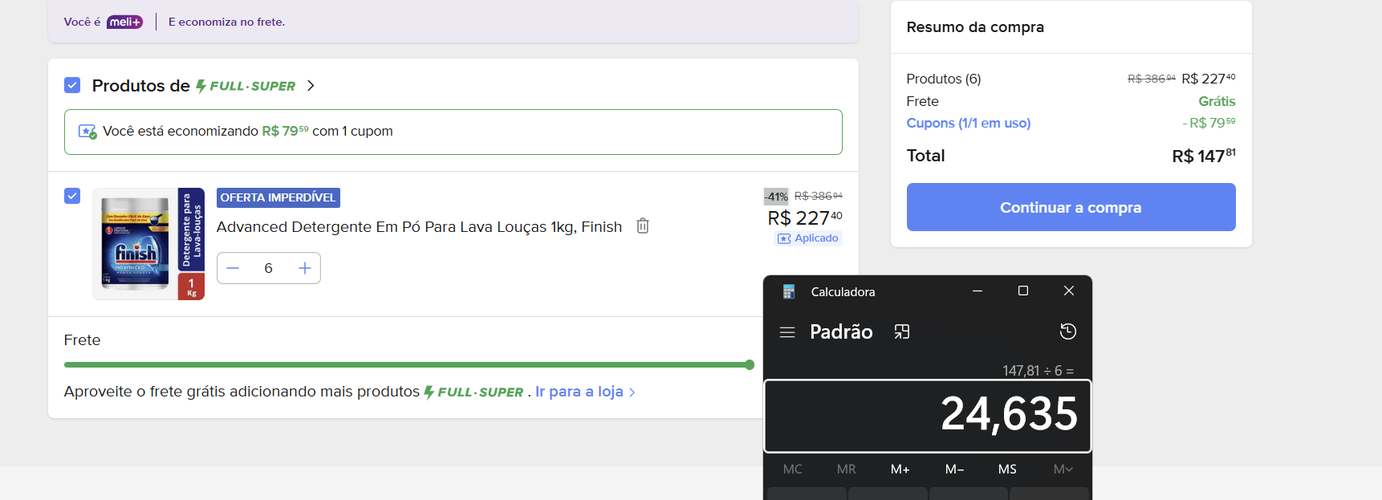Screen dimensions: 1382x500
Task: Open Advanced Detergente Em Pó product title
Action: tap(419, 227)
